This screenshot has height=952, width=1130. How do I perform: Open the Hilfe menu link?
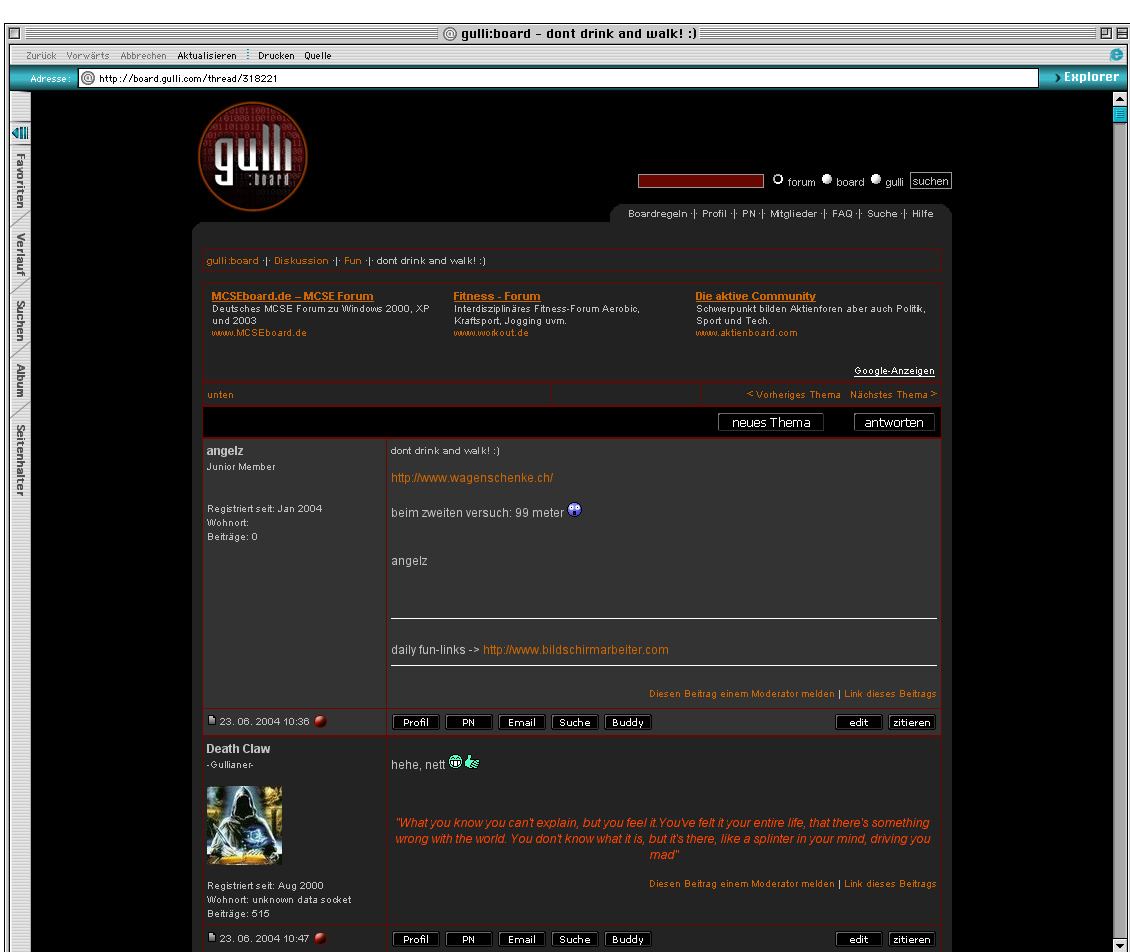point(922,213)
